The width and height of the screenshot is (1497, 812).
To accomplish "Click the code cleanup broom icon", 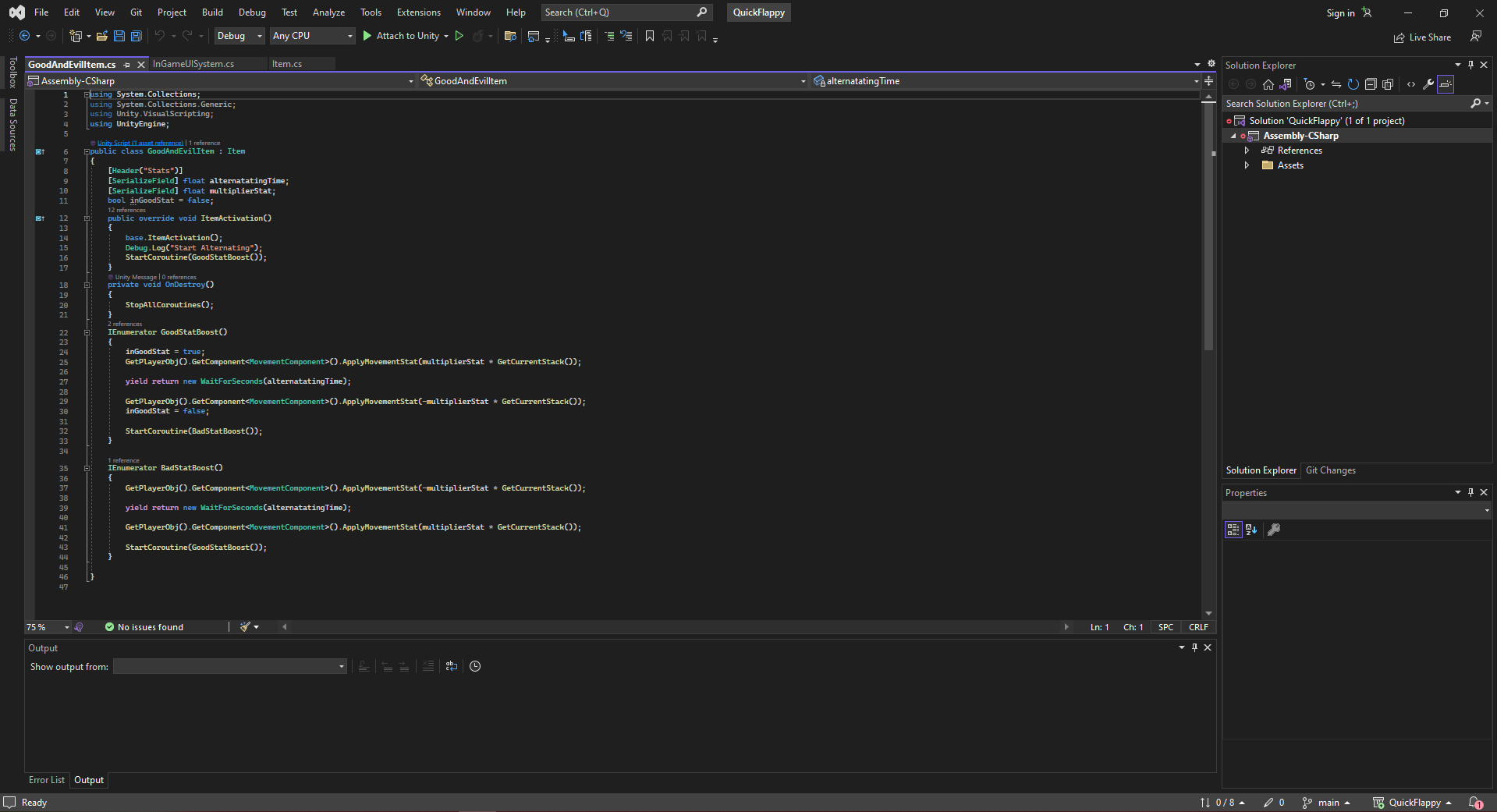I will click(246, 627).
